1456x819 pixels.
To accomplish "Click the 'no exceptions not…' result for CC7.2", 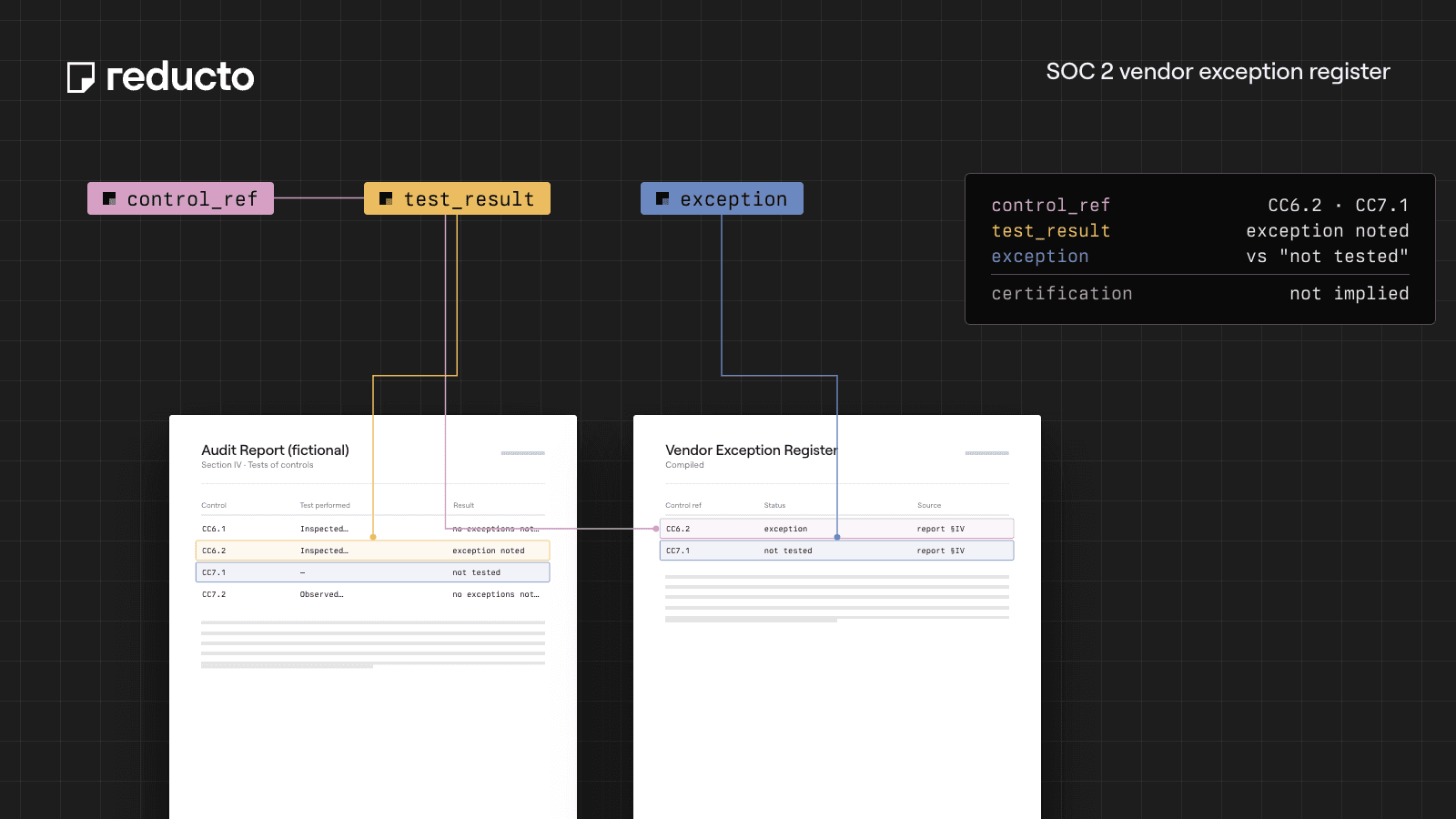I will coord(496,594).
